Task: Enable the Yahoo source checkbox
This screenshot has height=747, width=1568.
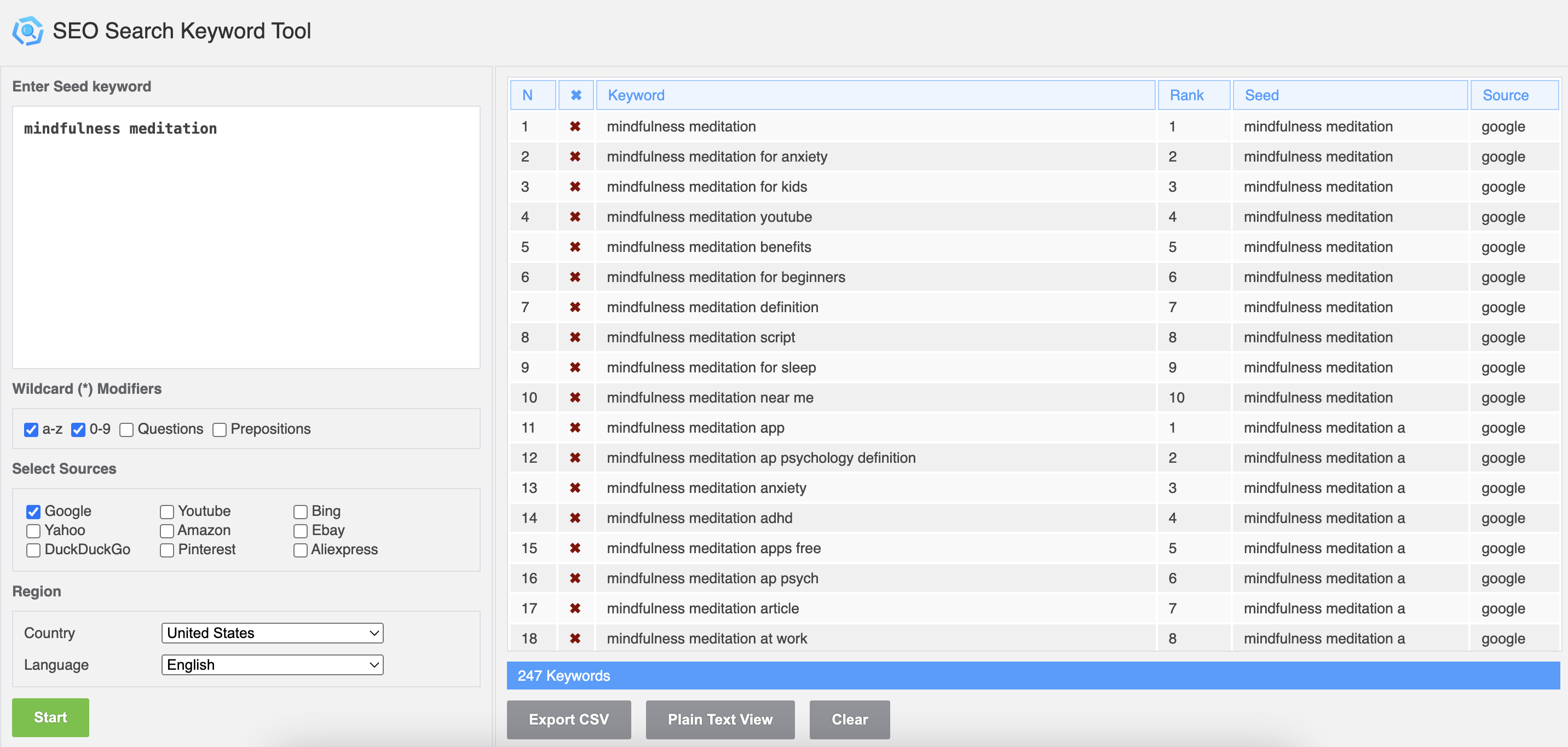Action: 33,531
